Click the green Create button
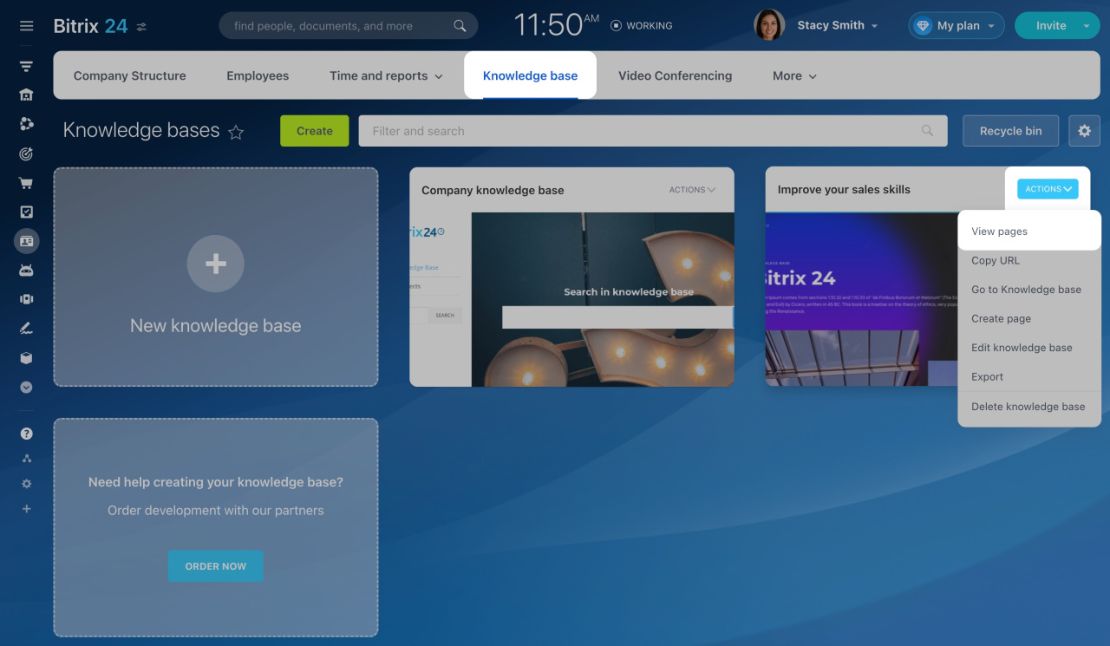 [314, 131]
